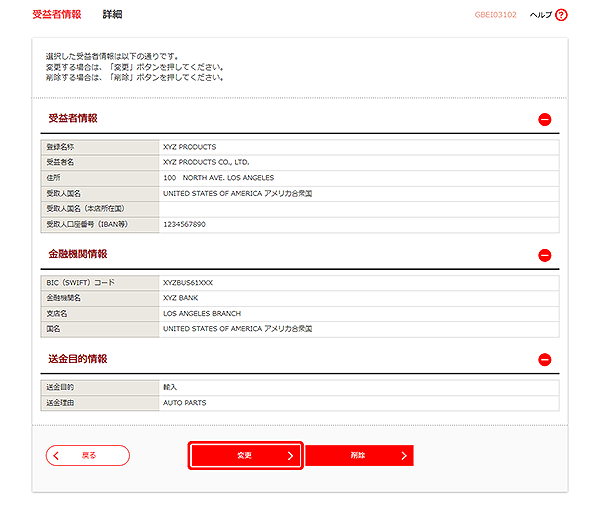Click the red 削除 button
Image resolution: width=600 pixels, height=508 pixels.
359,455
